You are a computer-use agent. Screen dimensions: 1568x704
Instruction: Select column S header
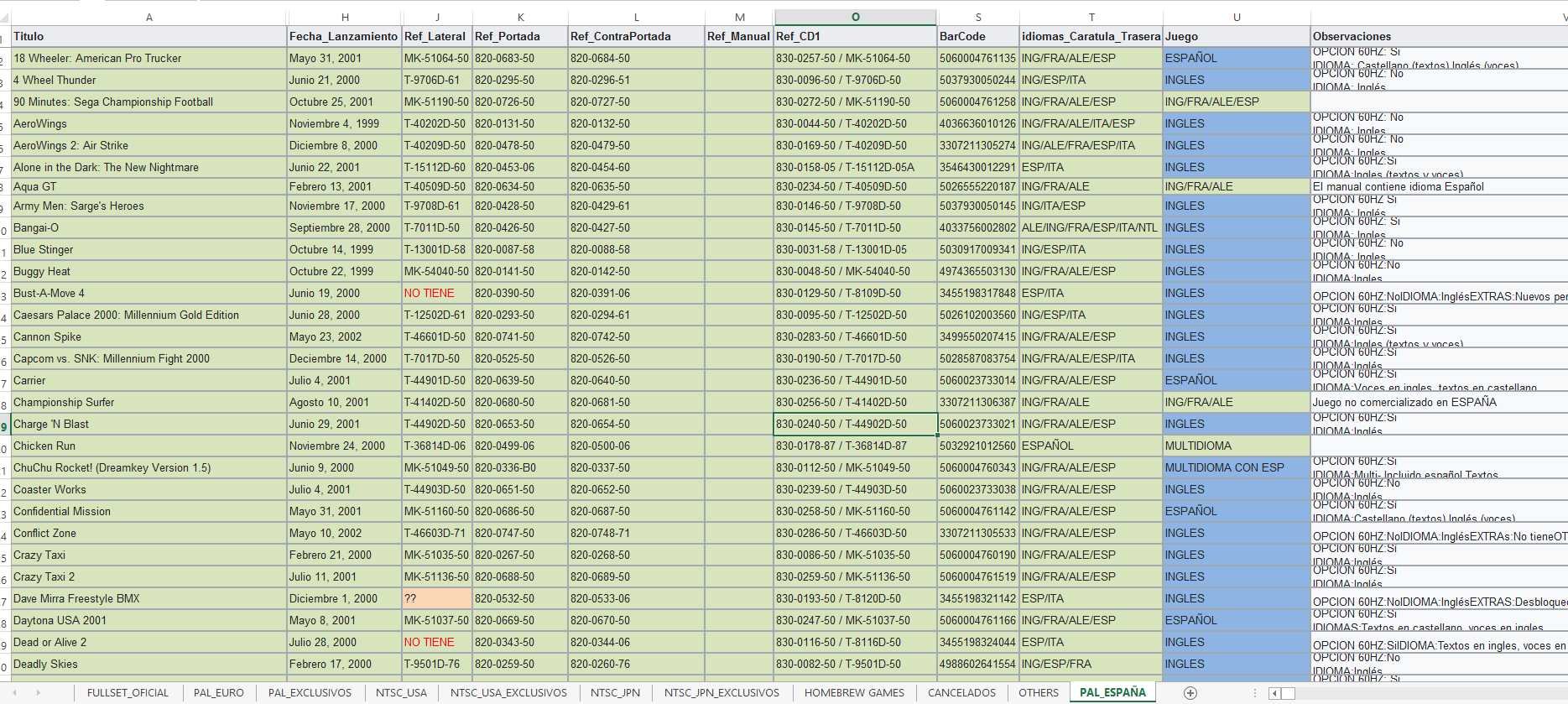(x=978, y=17)
